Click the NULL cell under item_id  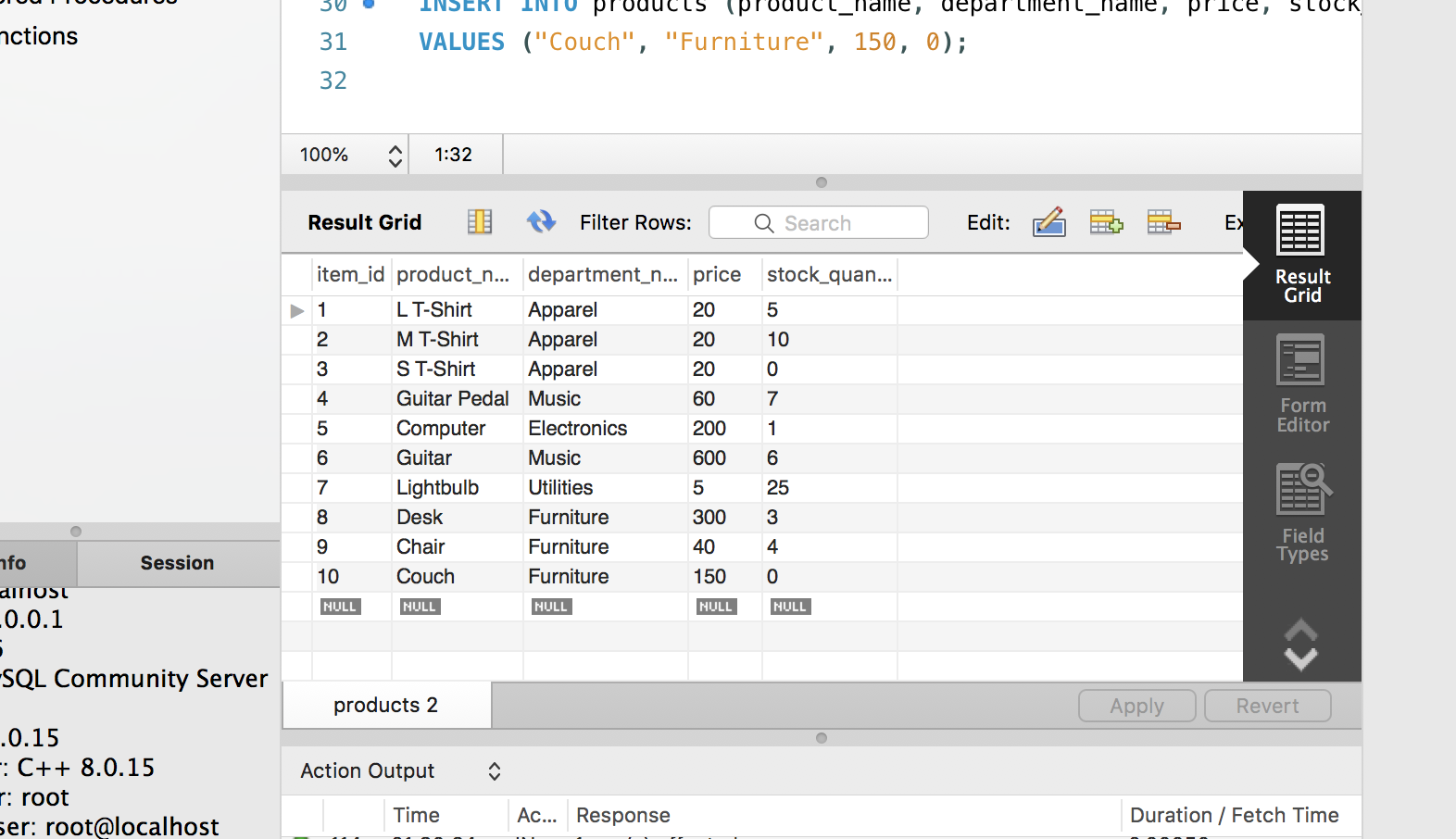(340, 607)
